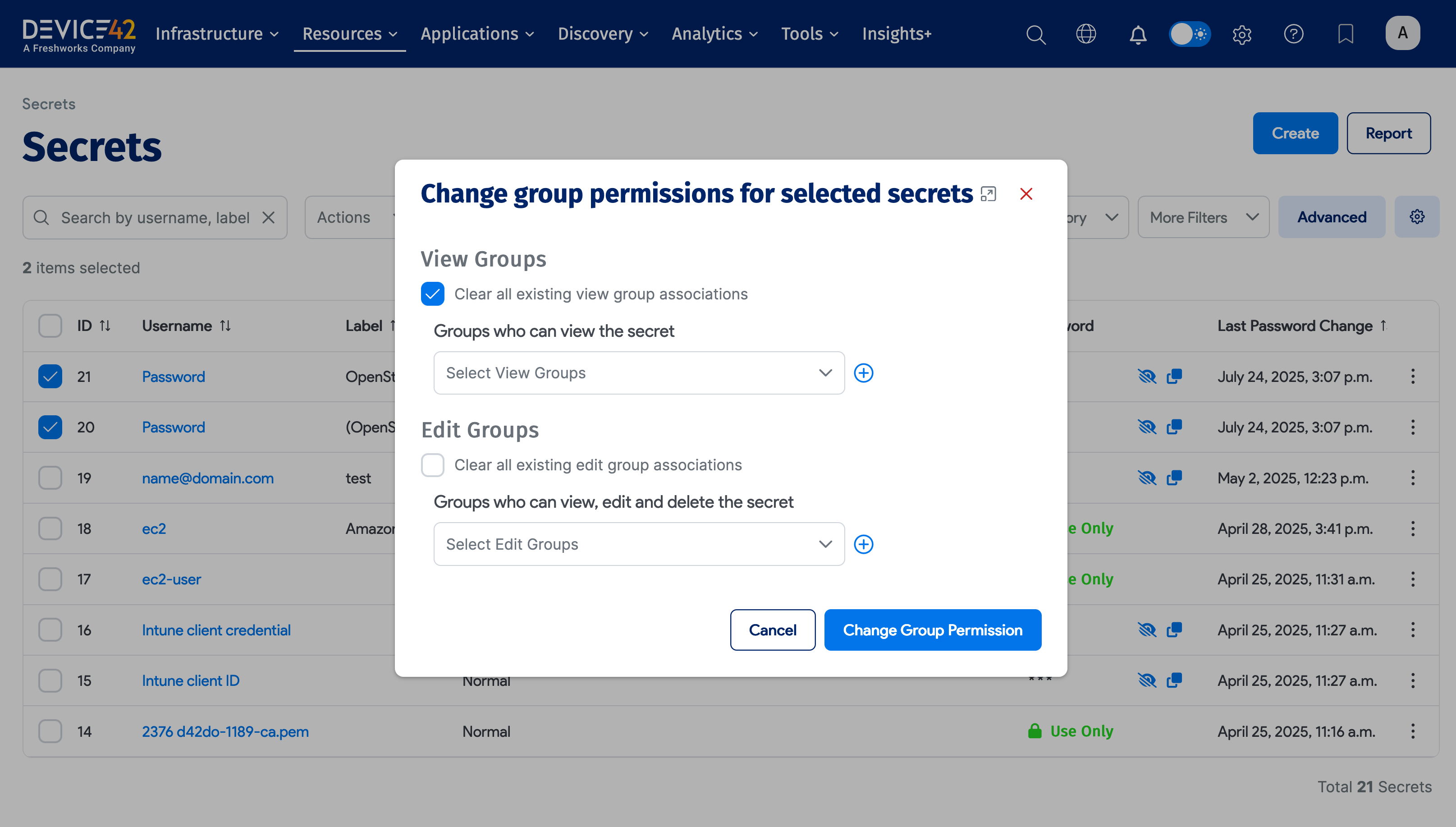Uncheck Clear all existing view group associations
Image resolution: width=1456 pixels, height=827 pixels.
coord(433,294)
